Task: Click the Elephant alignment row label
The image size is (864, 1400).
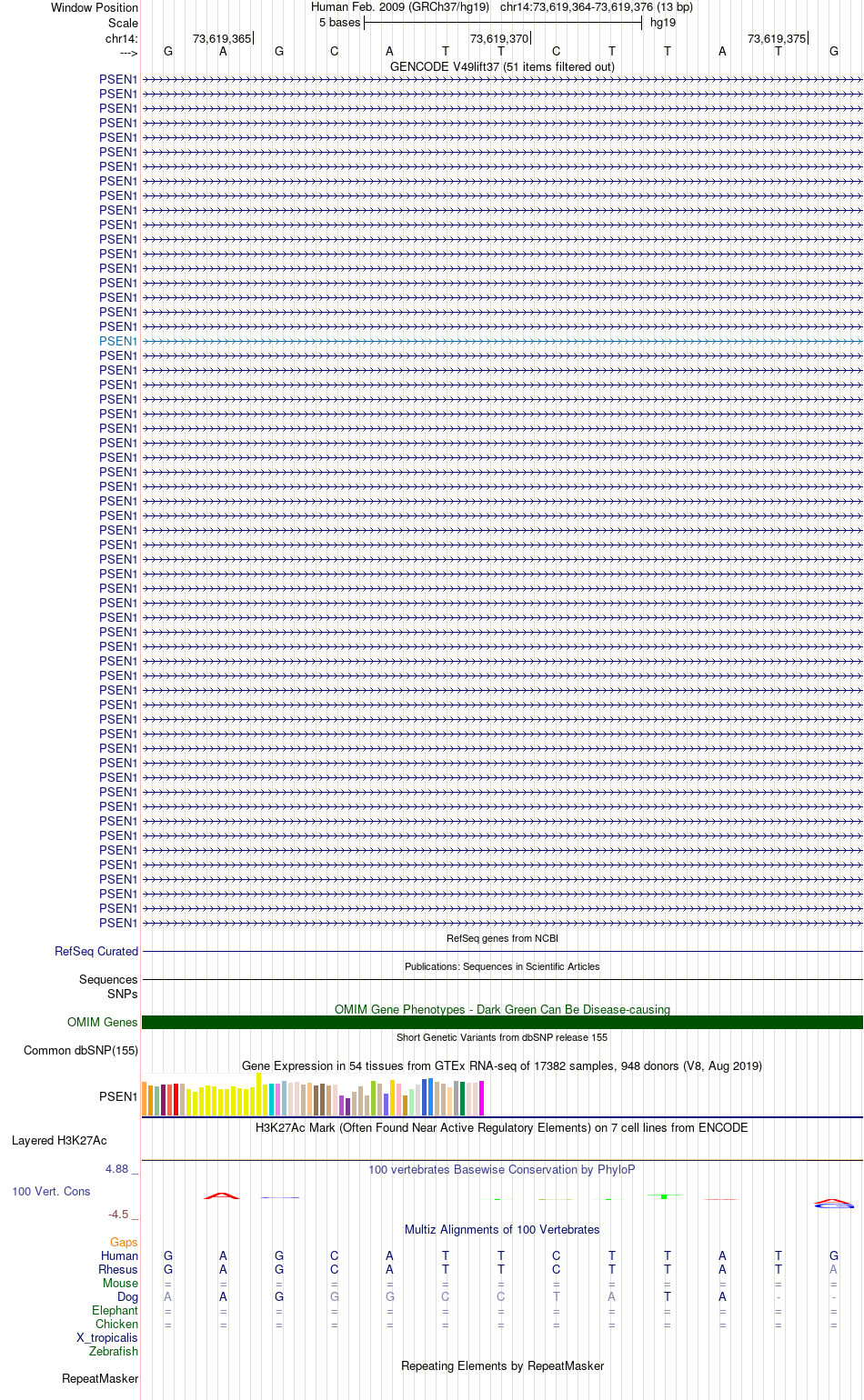Action: click(115, 1311)
